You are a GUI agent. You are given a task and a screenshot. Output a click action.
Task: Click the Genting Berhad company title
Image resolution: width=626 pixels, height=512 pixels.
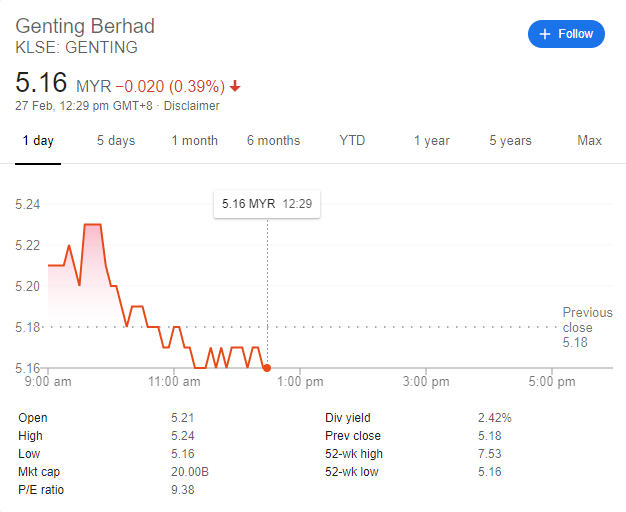click(x=85, y=26)
